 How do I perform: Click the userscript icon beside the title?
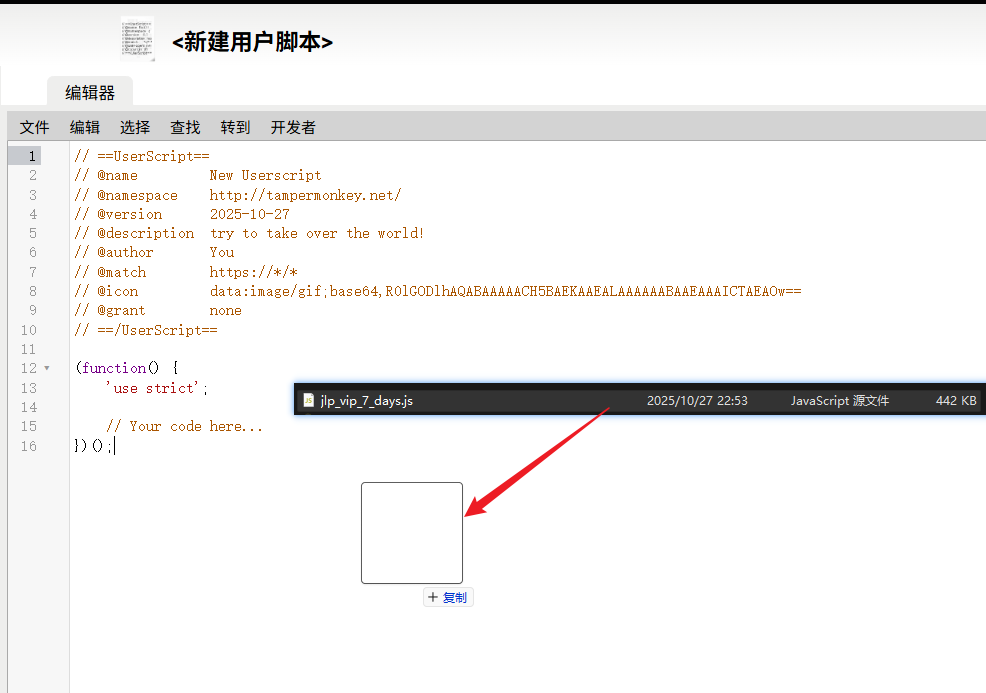(137, 39)
